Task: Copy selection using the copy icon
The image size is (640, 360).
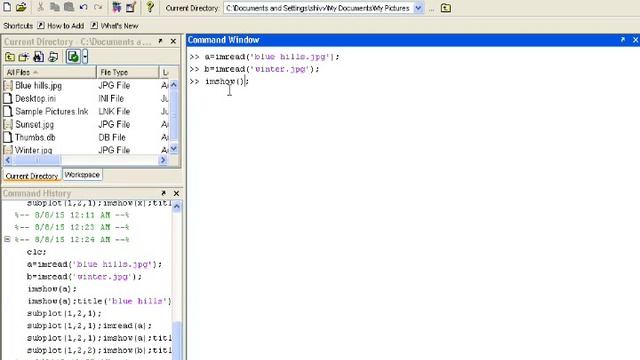Action: coord(55,7)
